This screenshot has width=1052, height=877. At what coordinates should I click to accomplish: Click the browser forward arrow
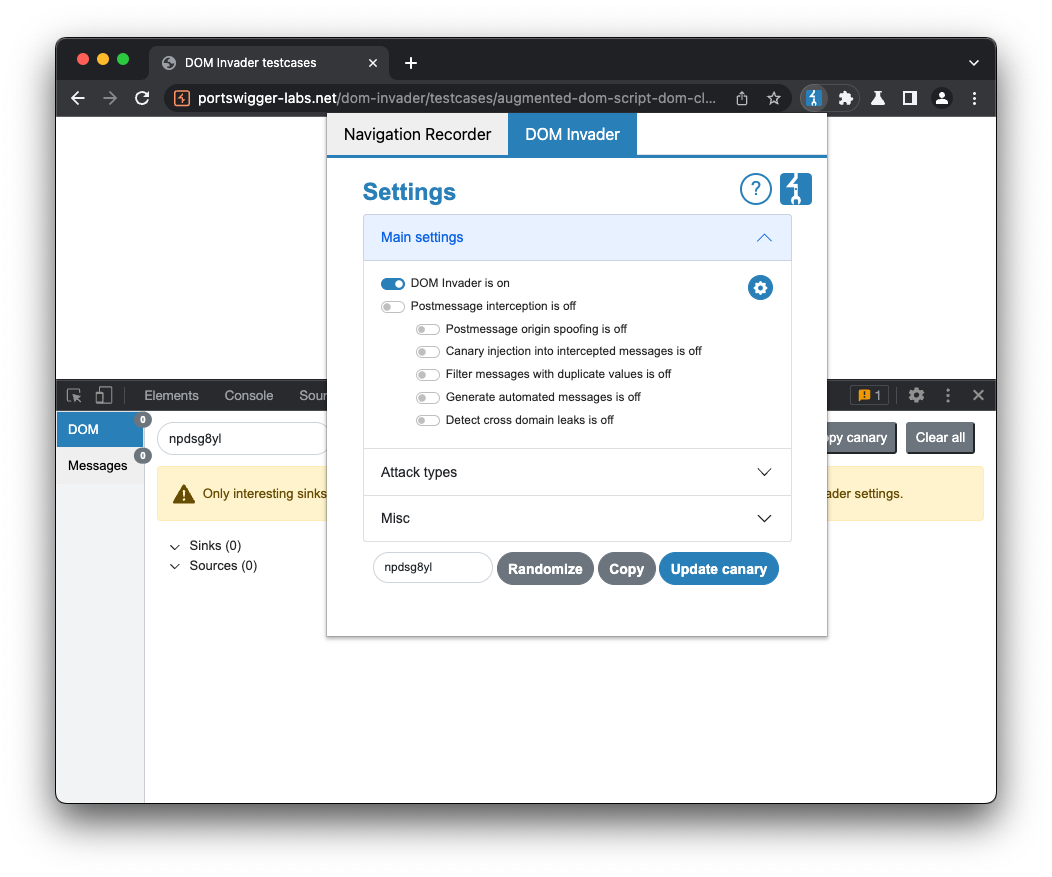pyautogui.click(x=110, y=99)
